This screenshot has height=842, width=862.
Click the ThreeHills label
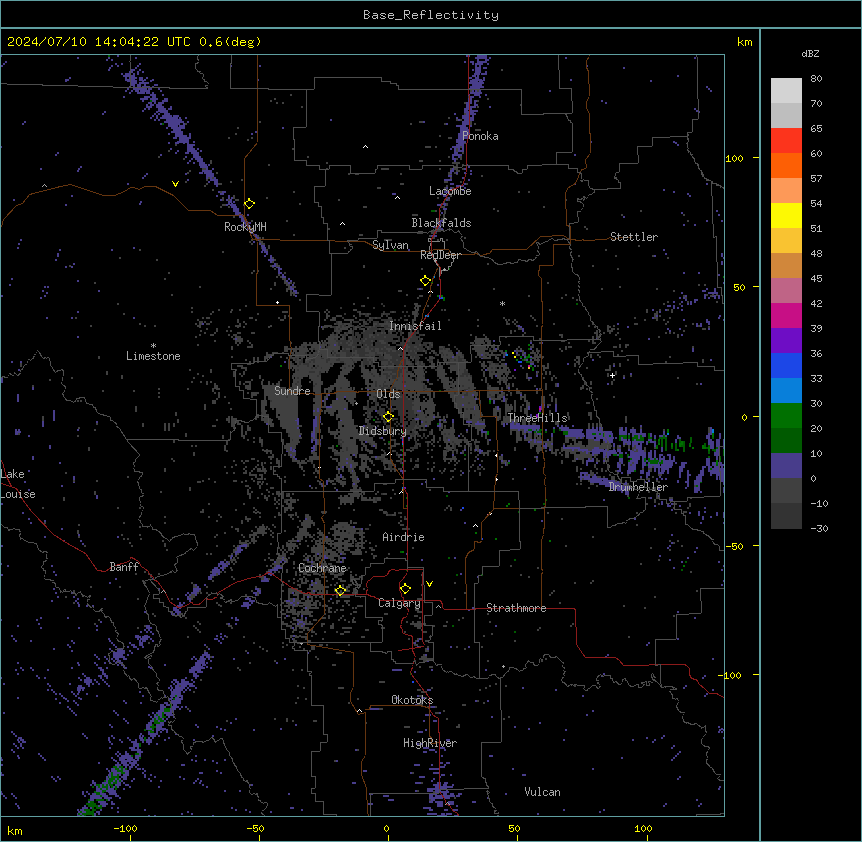(x=537, y=418)
